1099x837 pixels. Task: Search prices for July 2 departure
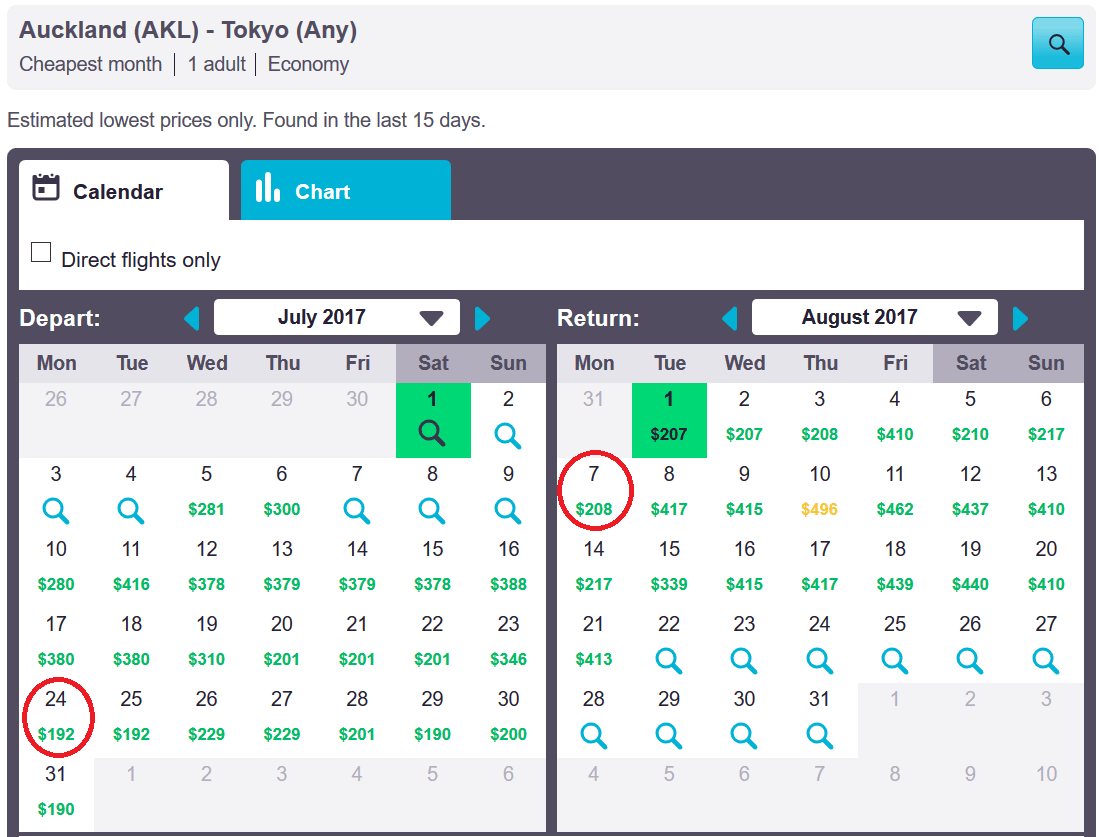(x=508, y=435)
